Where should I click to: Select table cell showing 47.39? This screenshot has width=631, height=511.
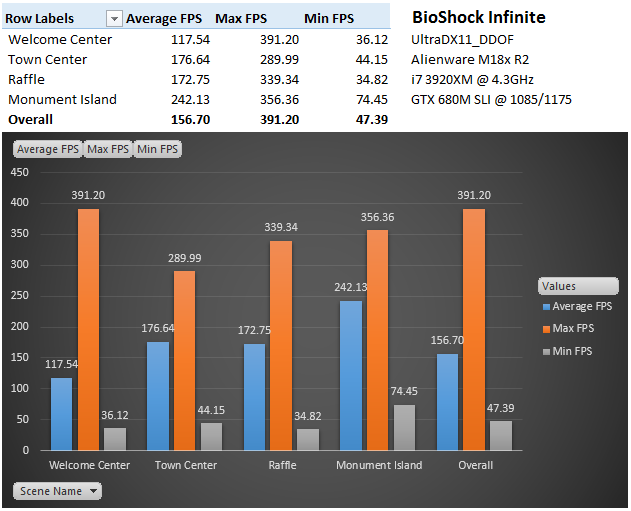[372, 120]
